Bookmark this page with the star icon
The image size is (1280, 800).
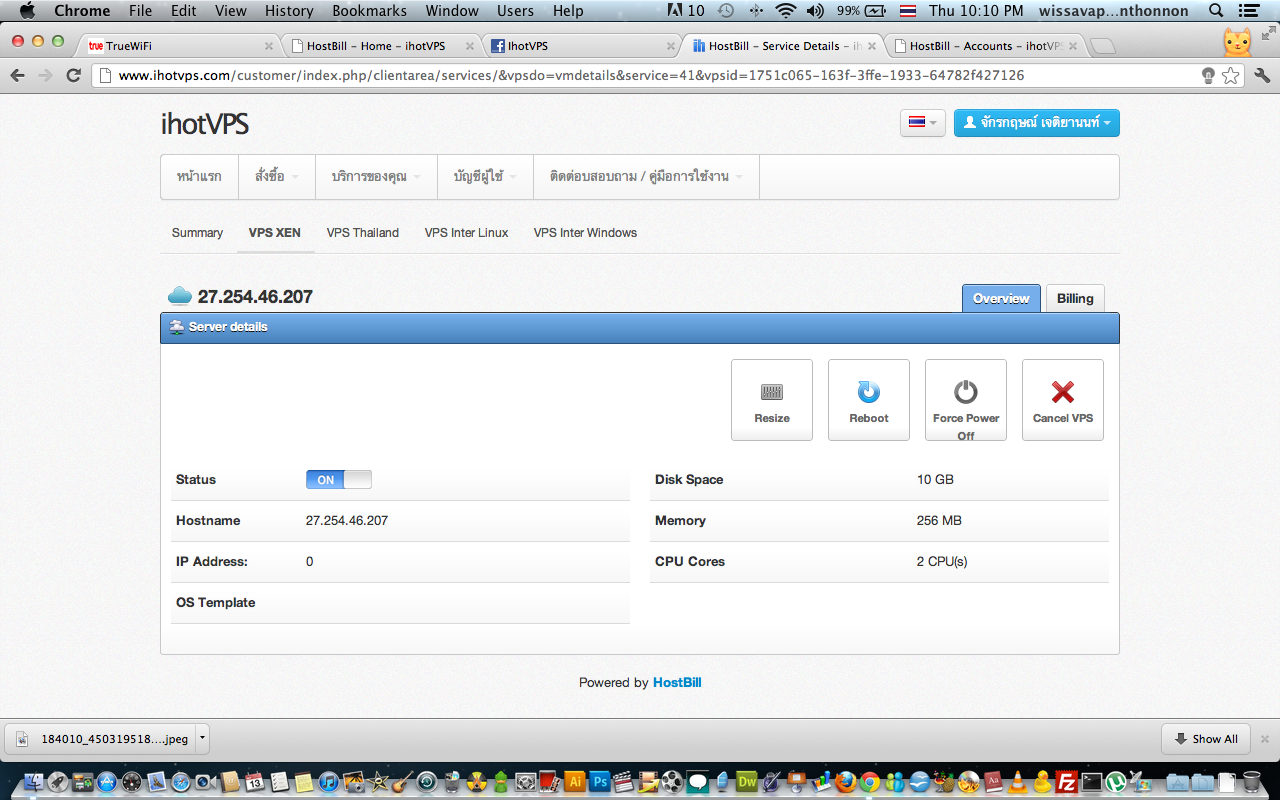(x=1231, y=75)
